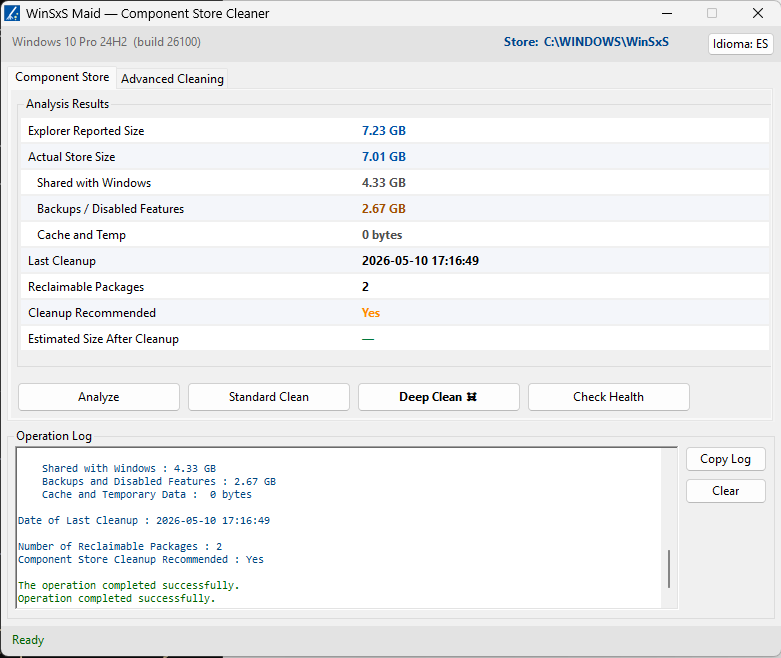The width and height of the screenshot is (781, 658).
Task: Switch to the Advanced Cleaning tab
Action: pos(172,79)
